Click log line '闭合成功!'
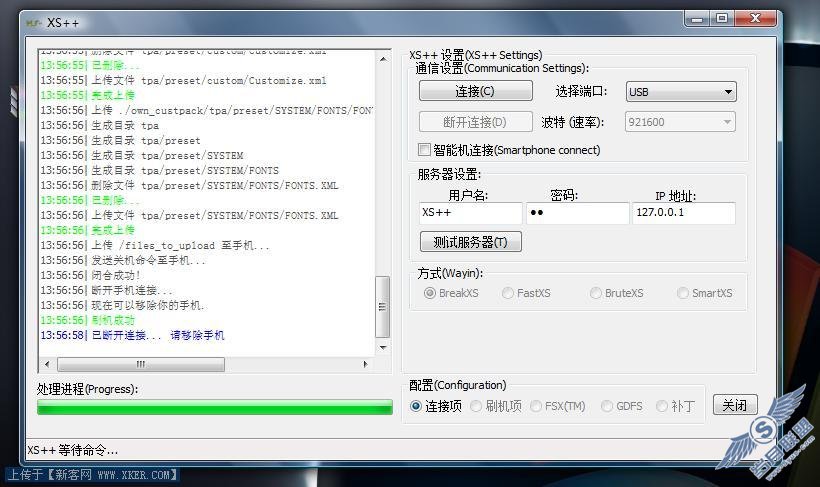The height and width of the screenshot is (487, 820). click(x=90, y=275)
